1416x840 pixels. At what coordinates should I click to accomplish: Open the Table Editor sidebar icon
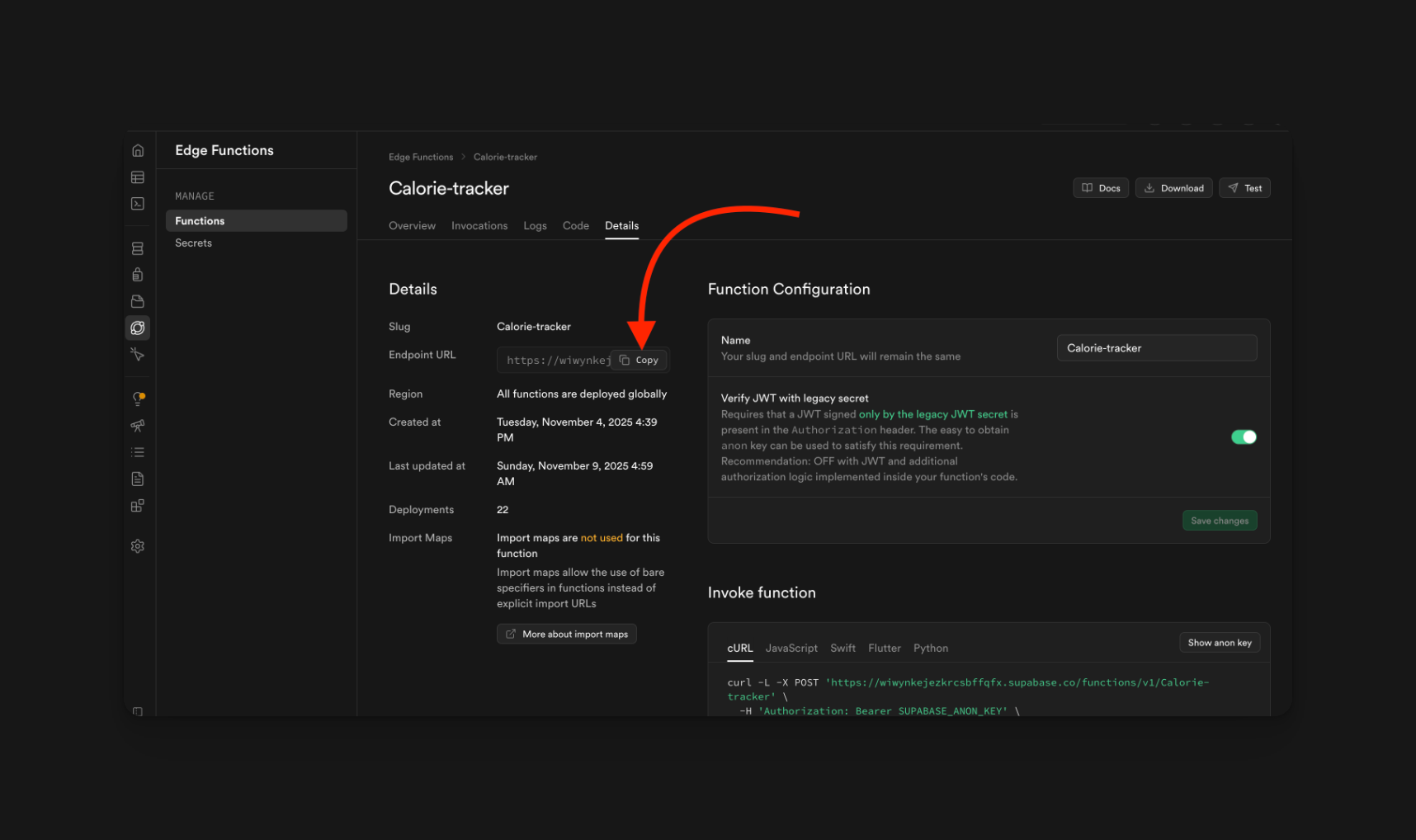(138, 177)
